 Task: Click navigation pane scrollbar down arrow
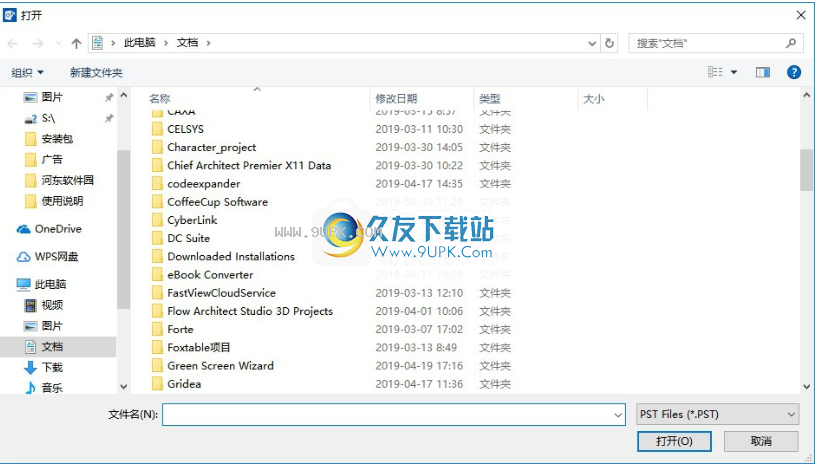124,387
